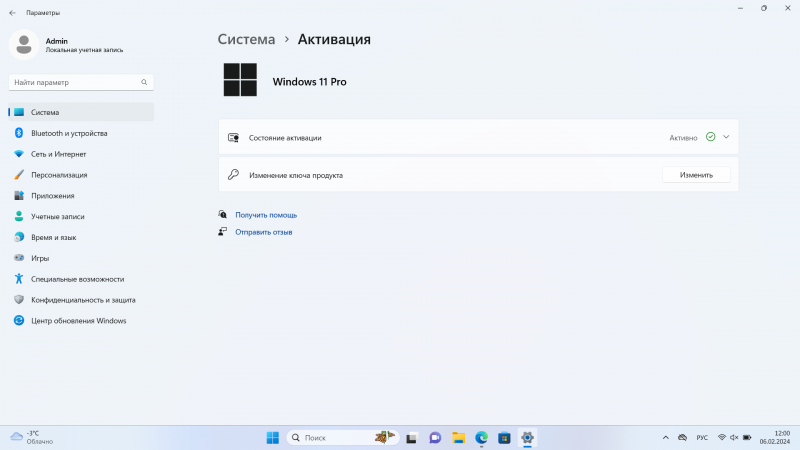Click the Windows 11 Pro logo

(x=240, y=80)
